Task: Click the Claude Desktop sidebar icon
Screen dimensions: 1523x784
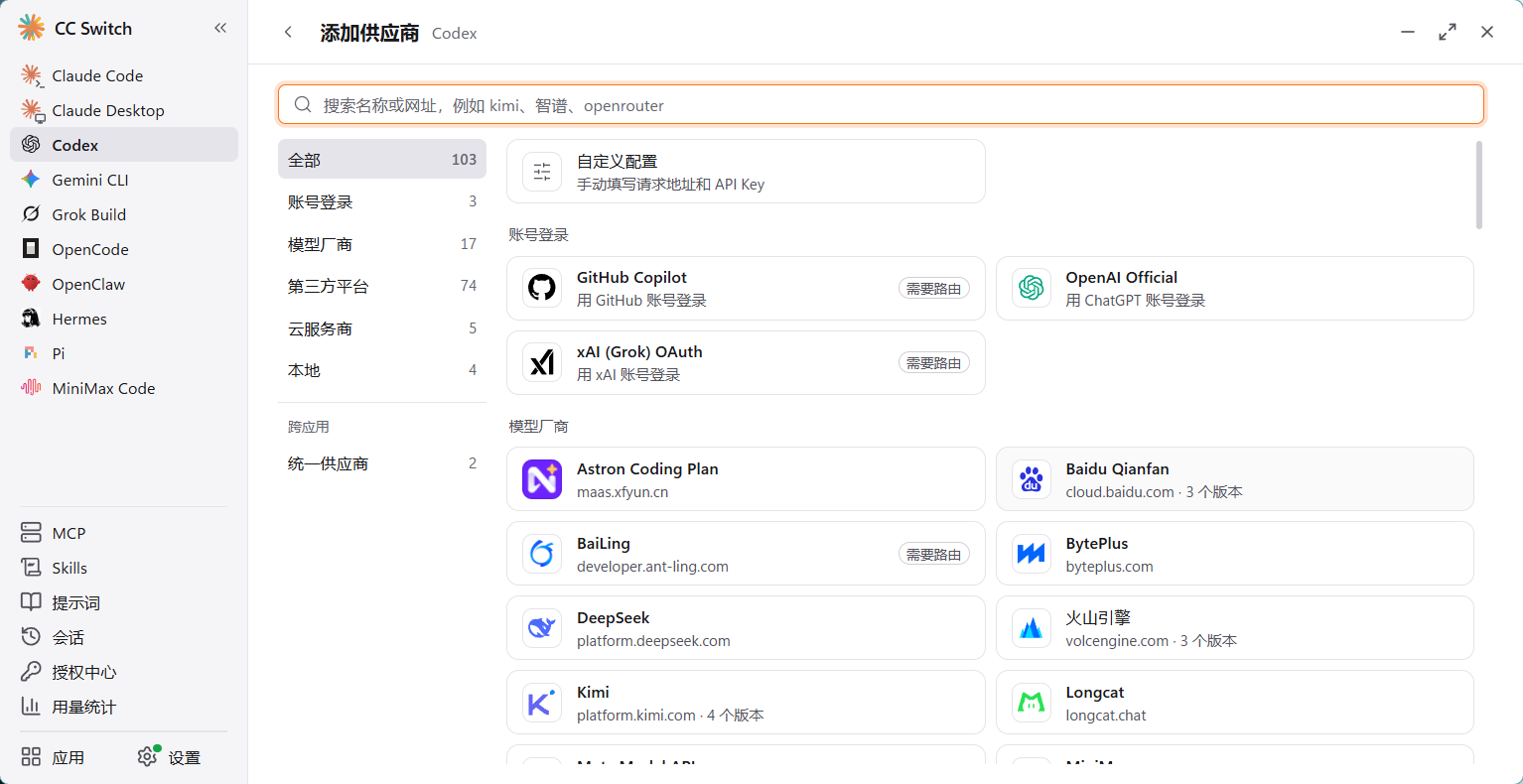Action: click(32, 110)
